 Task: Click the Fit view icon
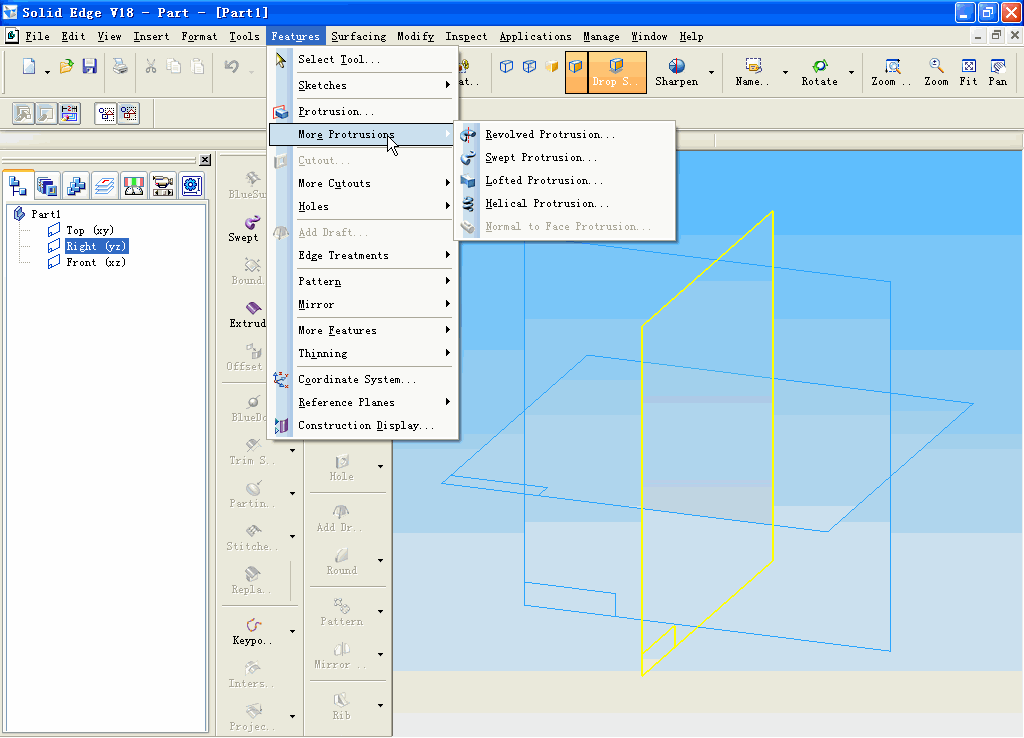[968, 72]
